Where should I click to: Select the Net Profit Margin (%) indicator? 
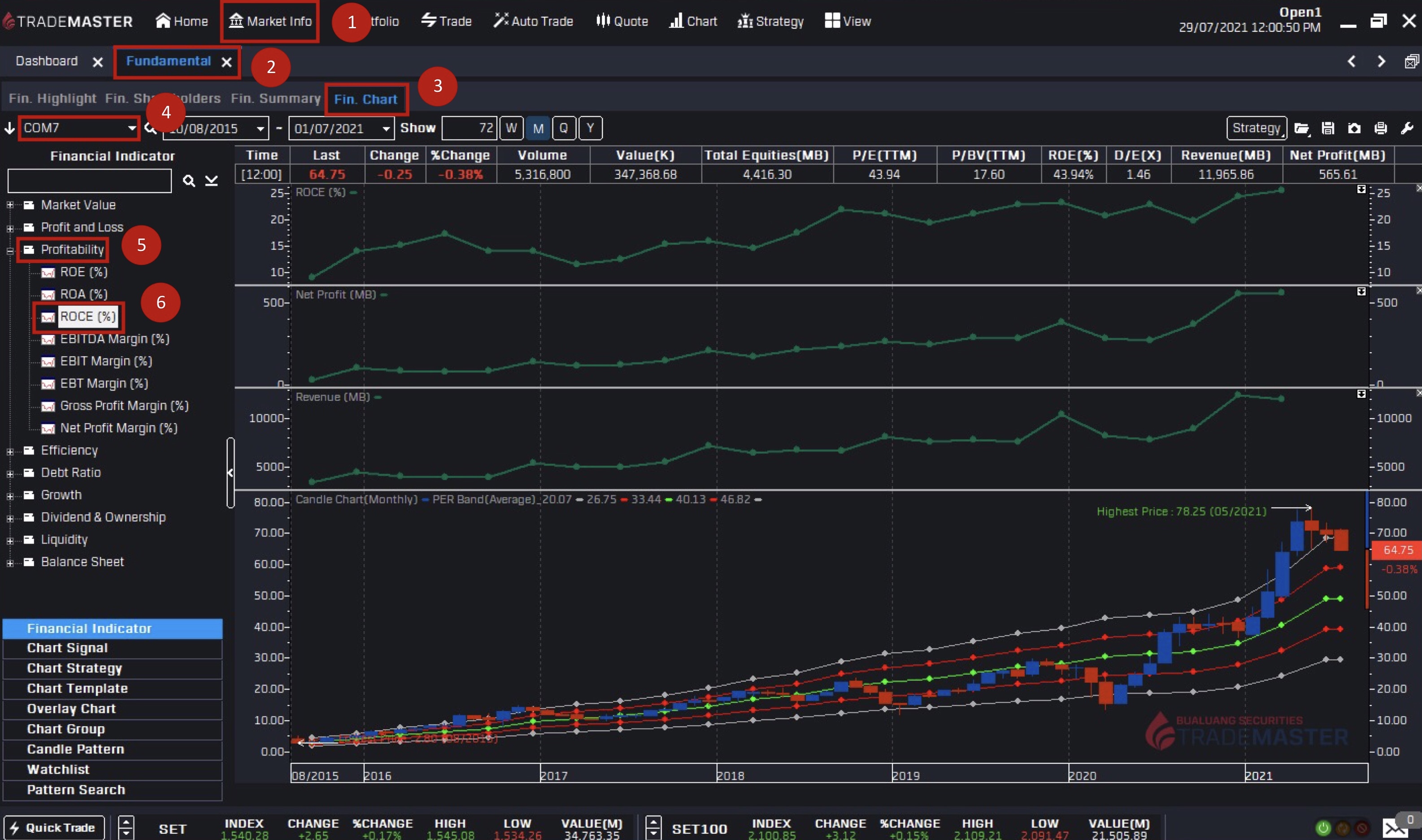(x=118, y=428)
